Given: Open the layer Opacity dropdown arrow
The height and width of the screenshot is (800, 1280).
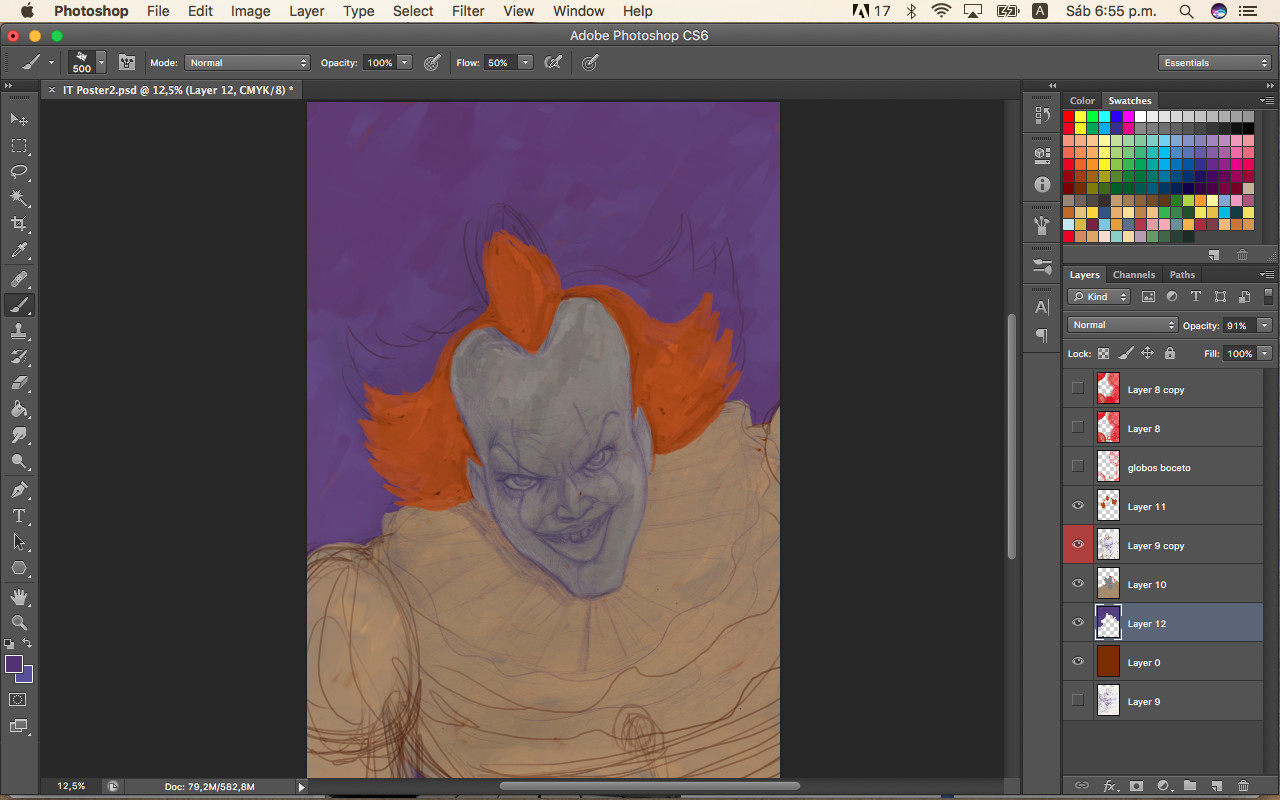Looking at the screenshot, I should [x=1265, y=325].
